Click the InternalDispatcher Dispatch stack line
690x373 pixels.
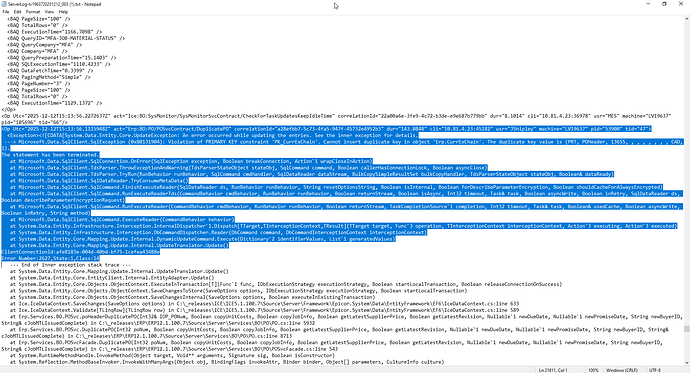click(x=344, y=226)
